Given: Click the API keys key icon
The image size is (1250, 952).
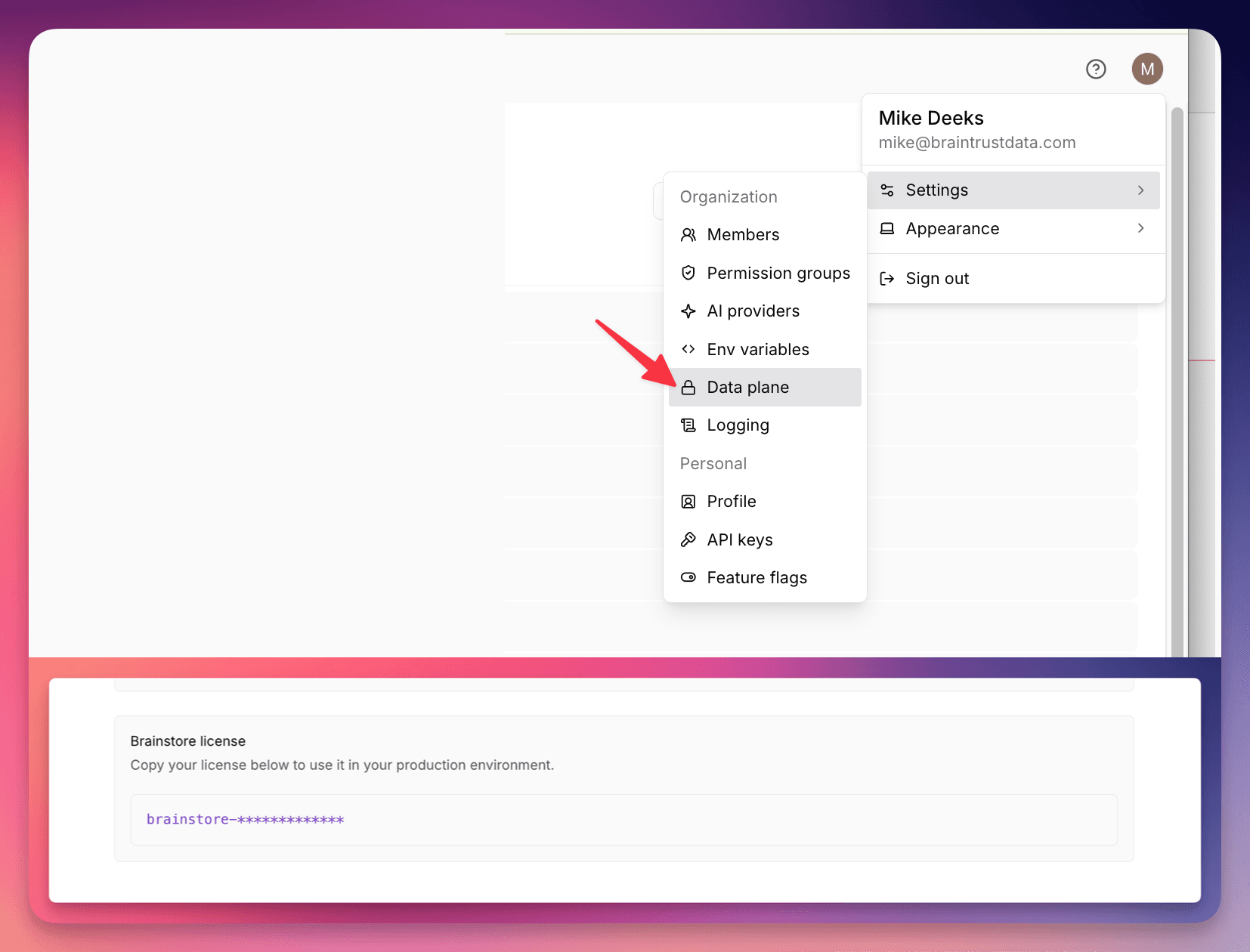Looking at the screenshot, I should pos(688,539).
